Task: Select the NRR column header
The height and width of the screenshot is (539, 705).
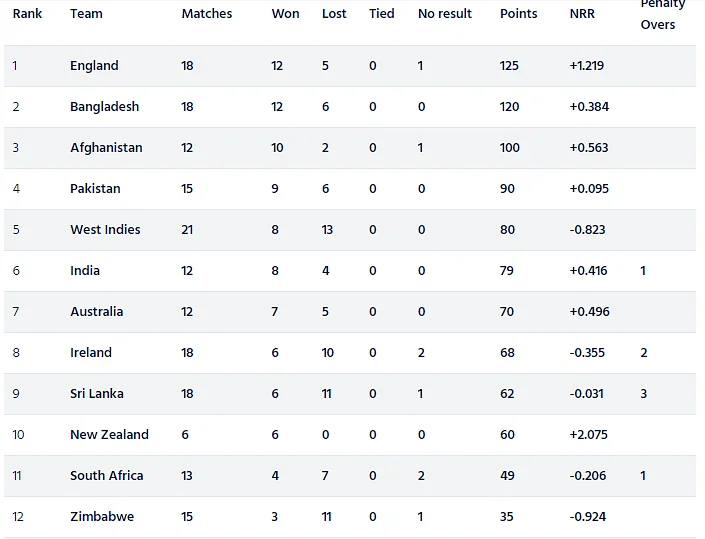Action: point(582,14)
